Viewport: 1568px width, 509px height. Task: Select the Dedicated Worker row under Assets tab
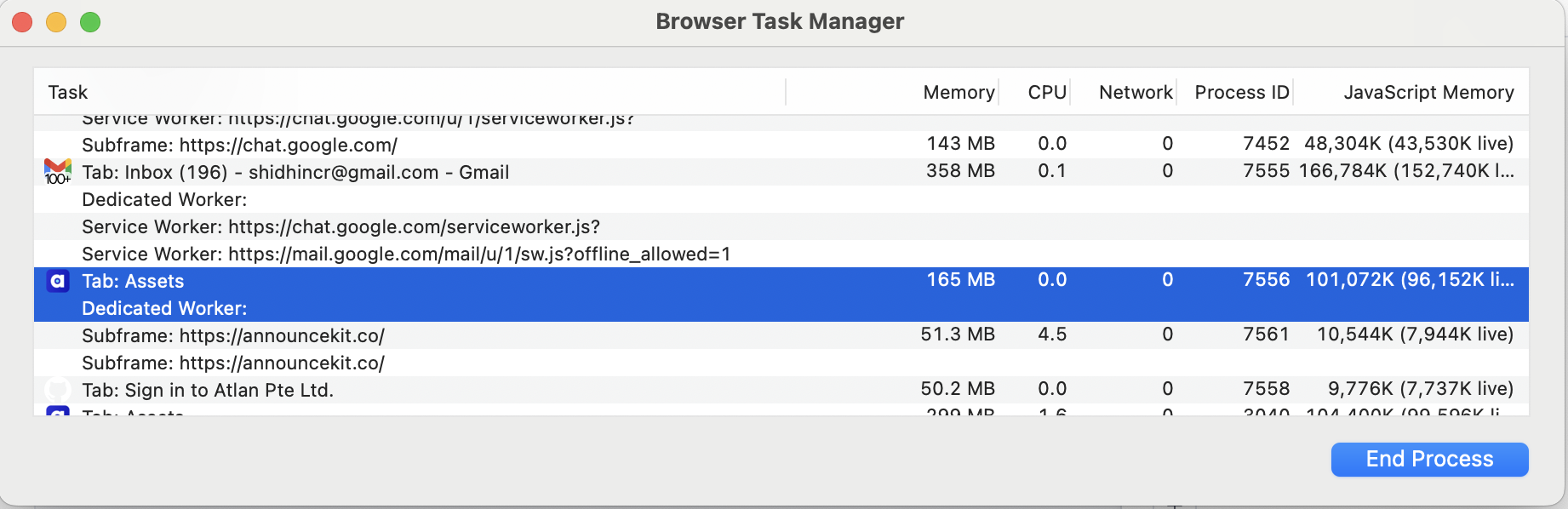(781, 308)
